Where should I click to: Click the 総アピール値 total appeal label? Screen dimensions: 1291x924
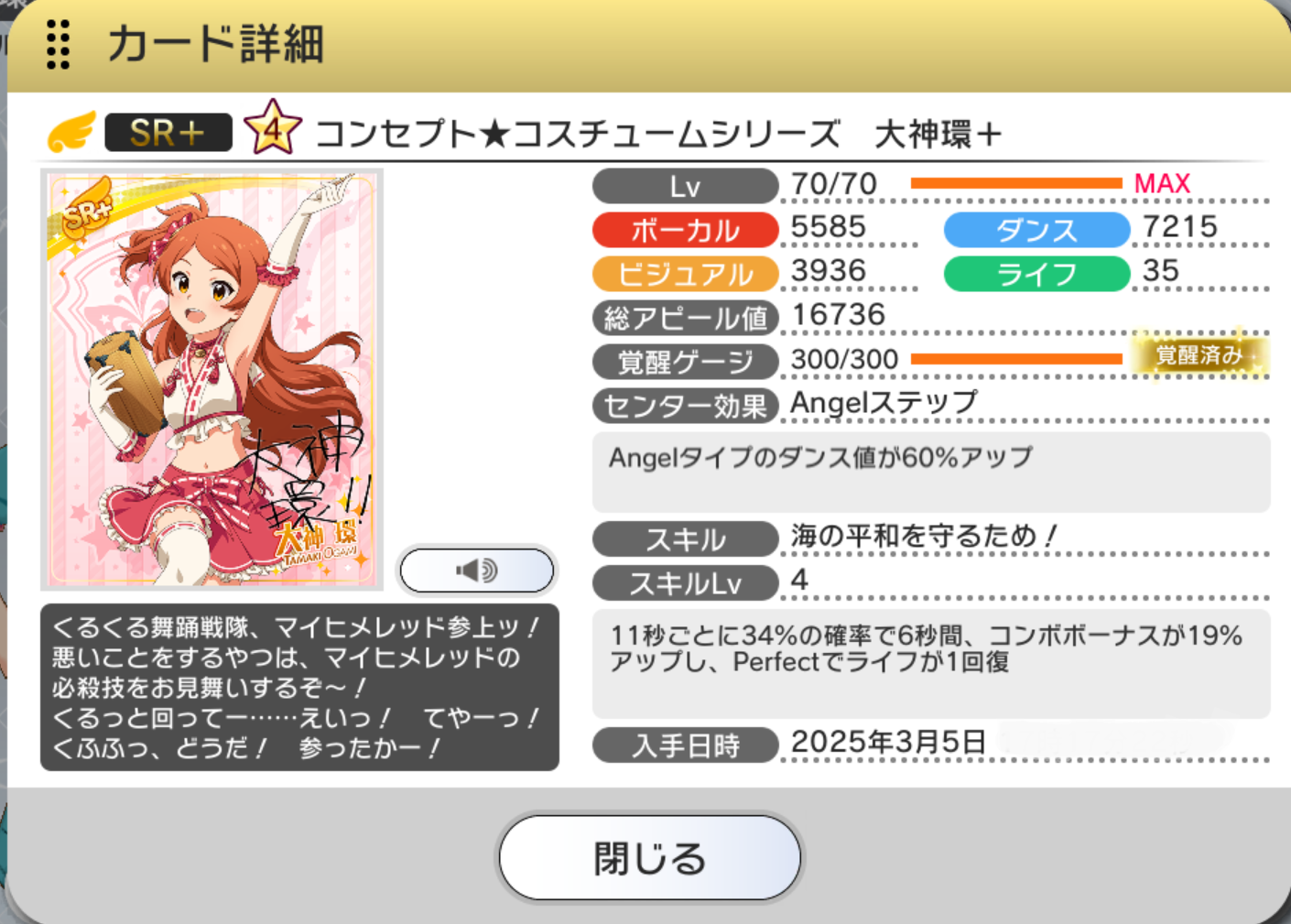pos(686,318)
